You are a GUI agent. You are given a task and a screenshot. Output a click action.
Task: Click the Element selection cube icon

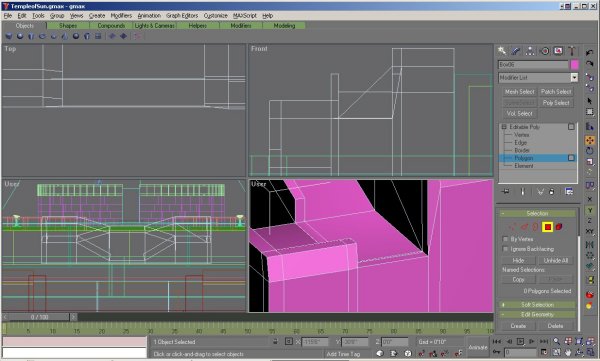(559, 227)
